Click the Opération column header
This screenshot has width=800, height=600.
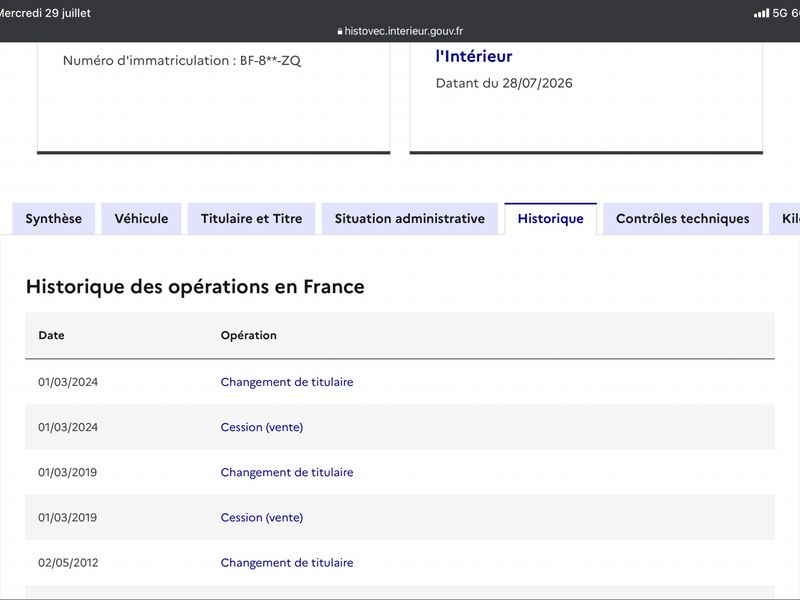click(x=248, y=335)
